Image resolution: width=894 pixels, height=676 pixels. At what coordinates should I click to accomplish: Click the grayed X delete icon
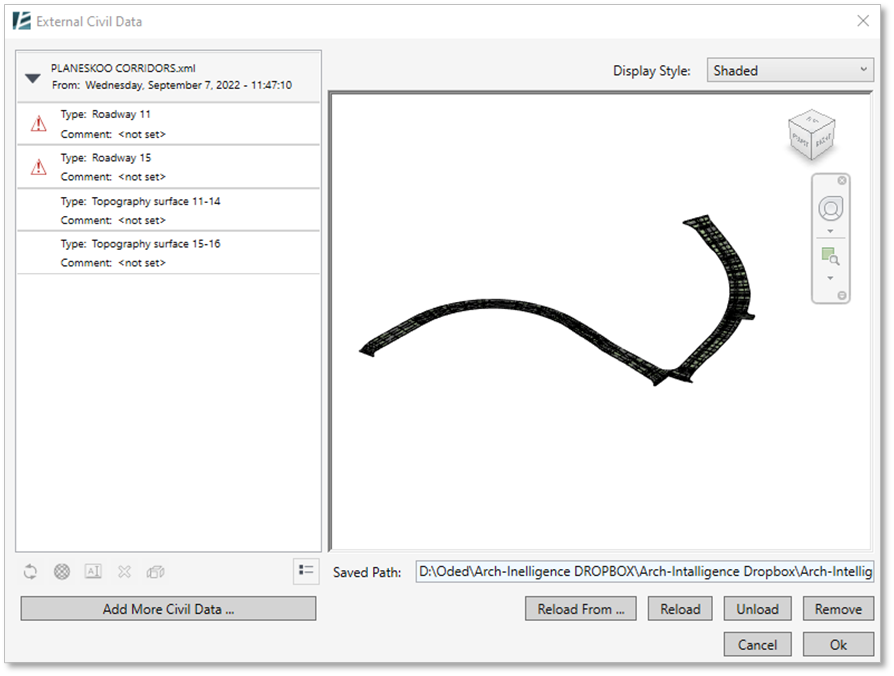(124, 571)
